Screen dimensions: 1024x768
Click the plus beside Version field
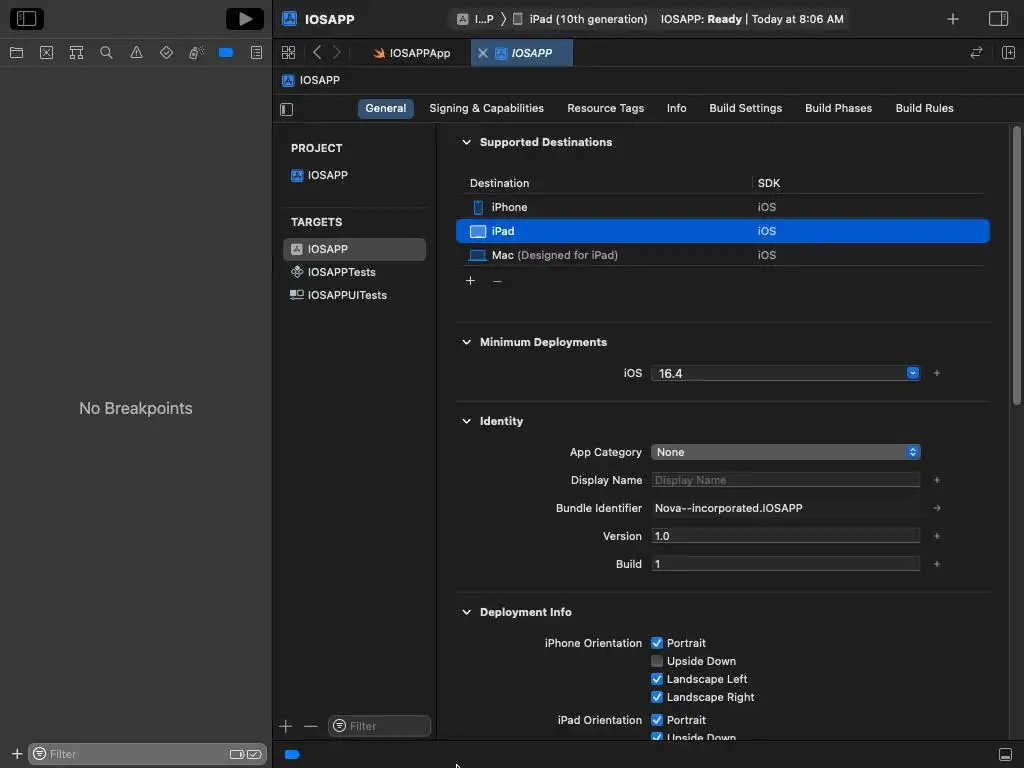click(937, 536)
